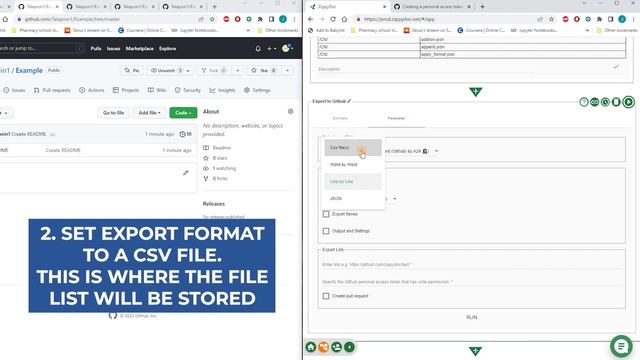Click the Description field in the previous step
The image size is (640, 360).
click(x=424, y=69)
